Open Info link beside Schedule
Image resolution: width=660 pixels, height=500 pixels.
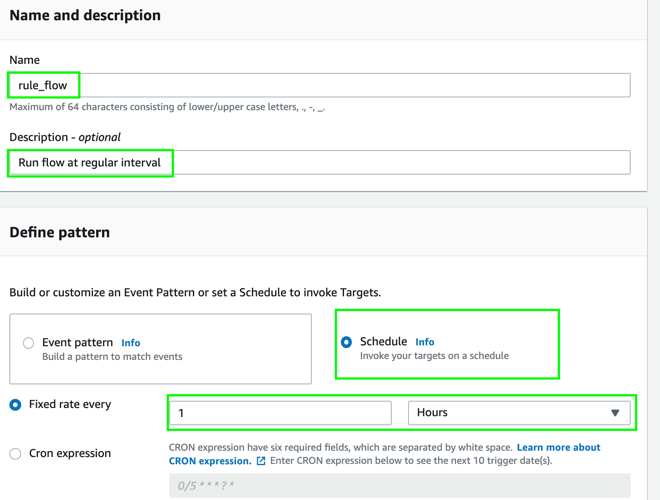tap(424, 342)
